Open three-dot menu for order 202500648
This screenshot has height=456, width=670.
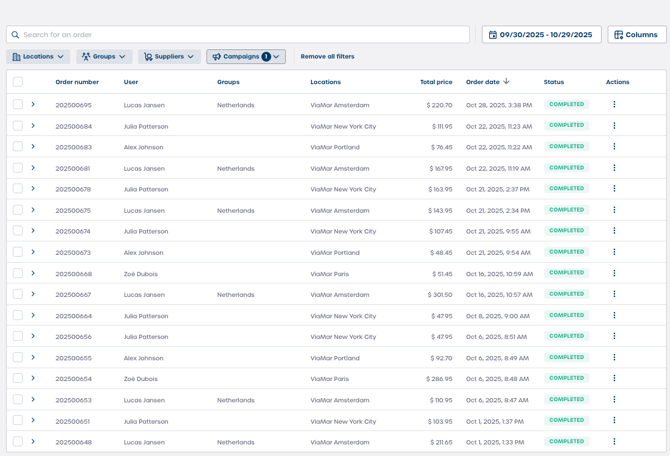point(614,441)
